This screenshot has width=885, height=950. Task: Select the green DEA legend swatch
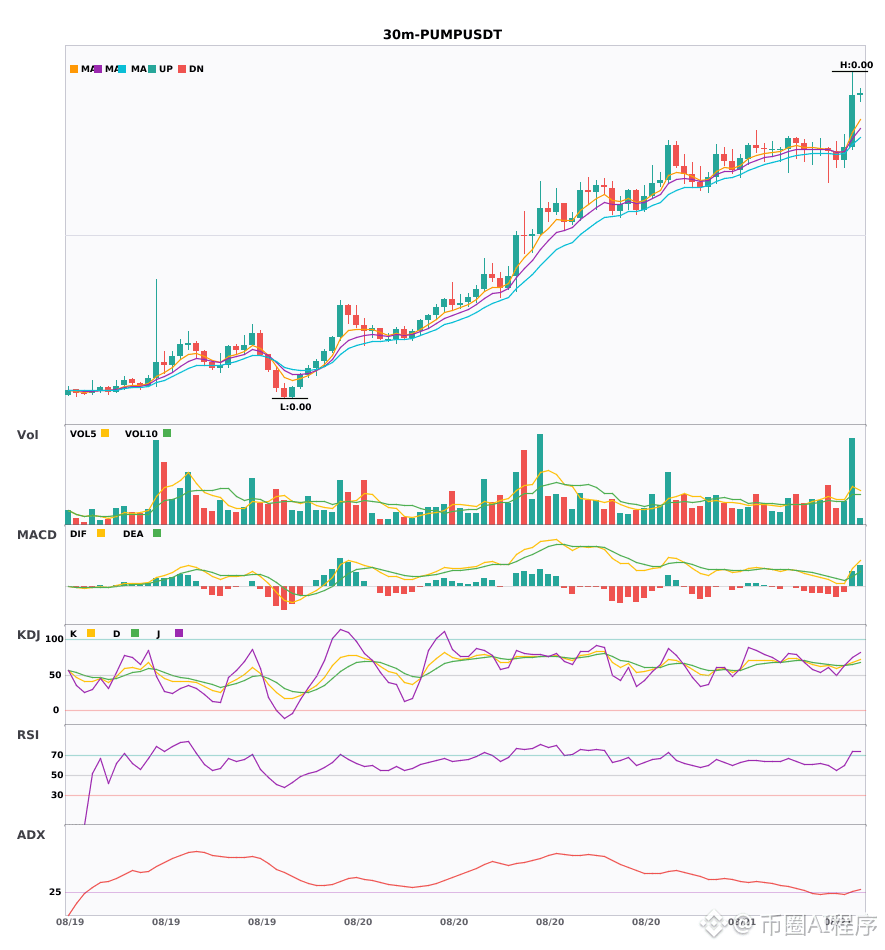[157, 533]
